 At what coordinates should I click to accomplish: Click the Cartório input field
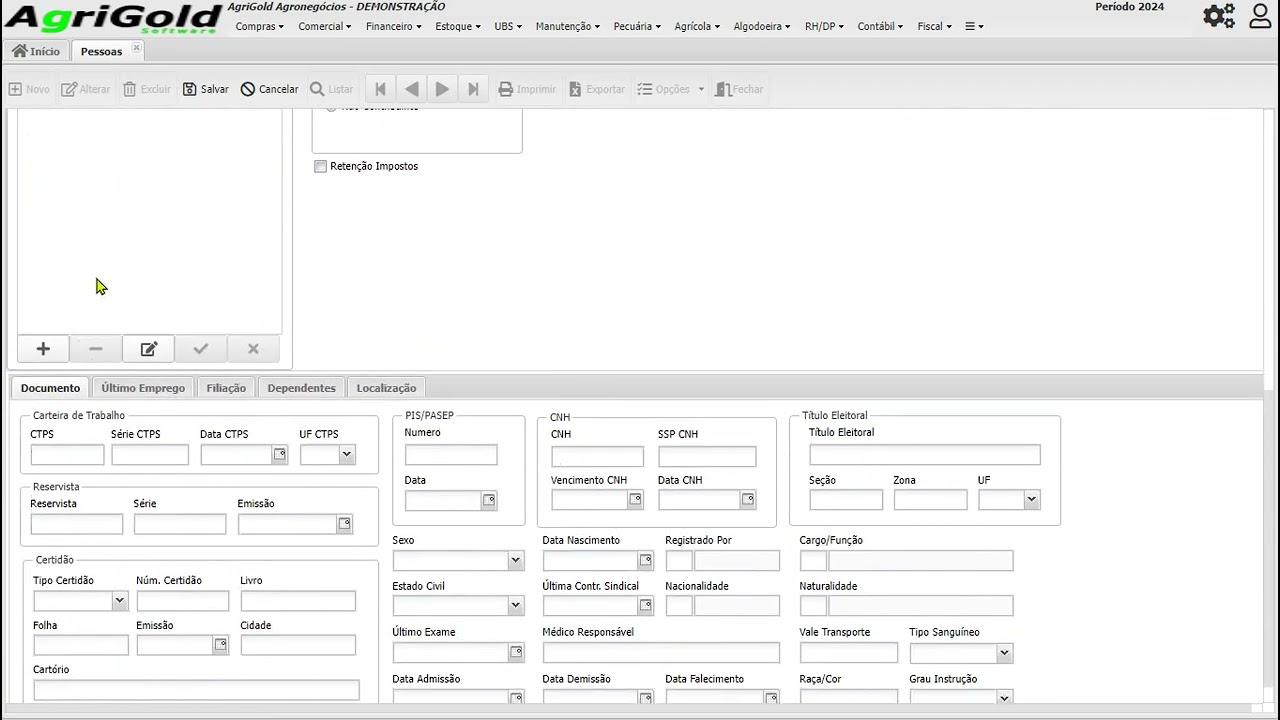click(x=196, y=690)
